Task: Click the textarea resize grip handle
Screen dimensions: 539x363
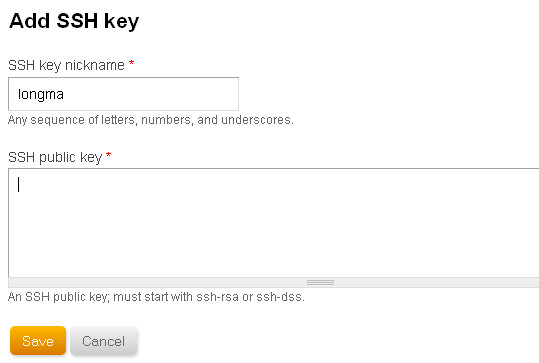Action: tap(320, 283)
